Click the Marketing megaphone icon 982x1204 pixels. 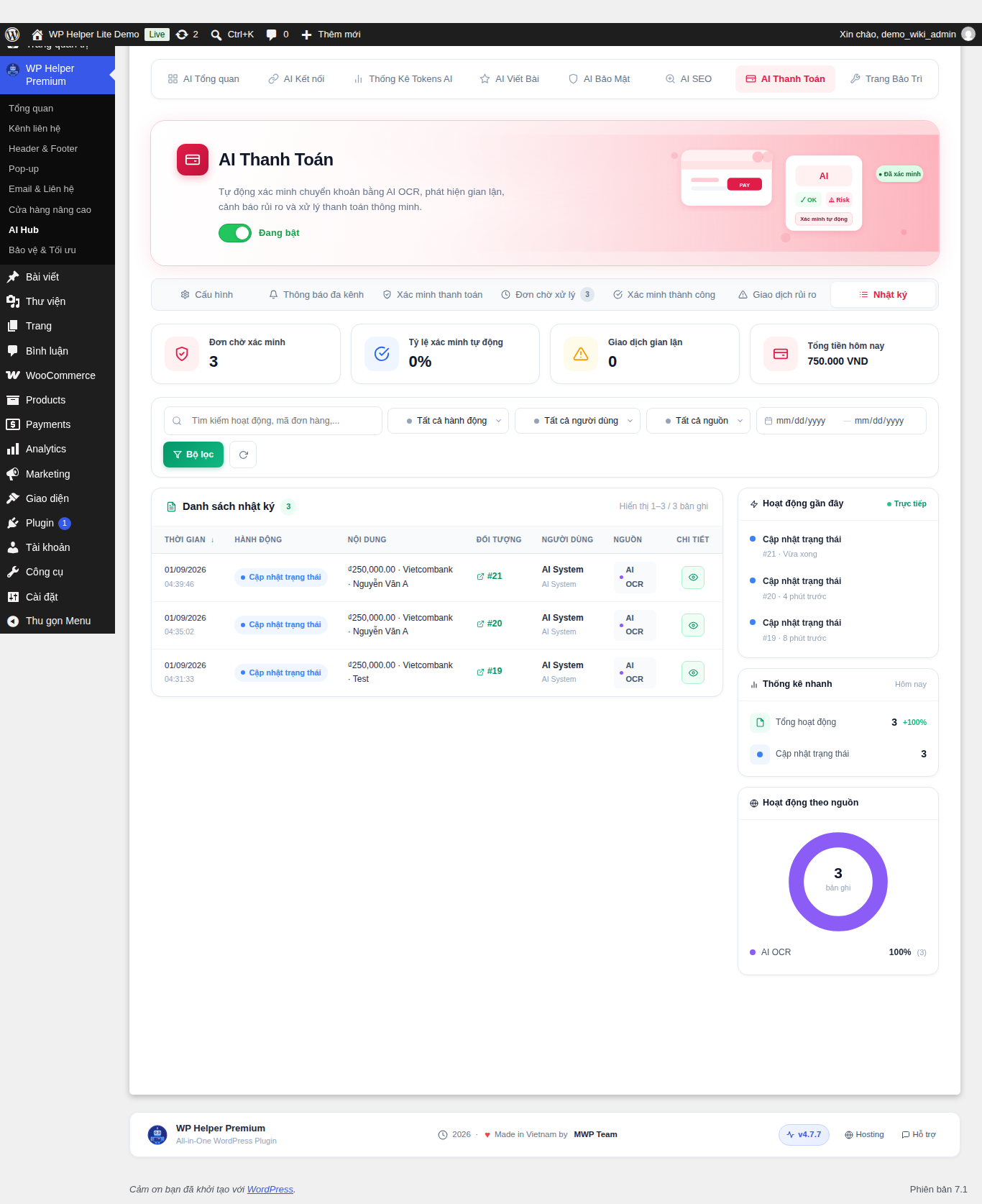pyautogui.click(x=13, y=474)
